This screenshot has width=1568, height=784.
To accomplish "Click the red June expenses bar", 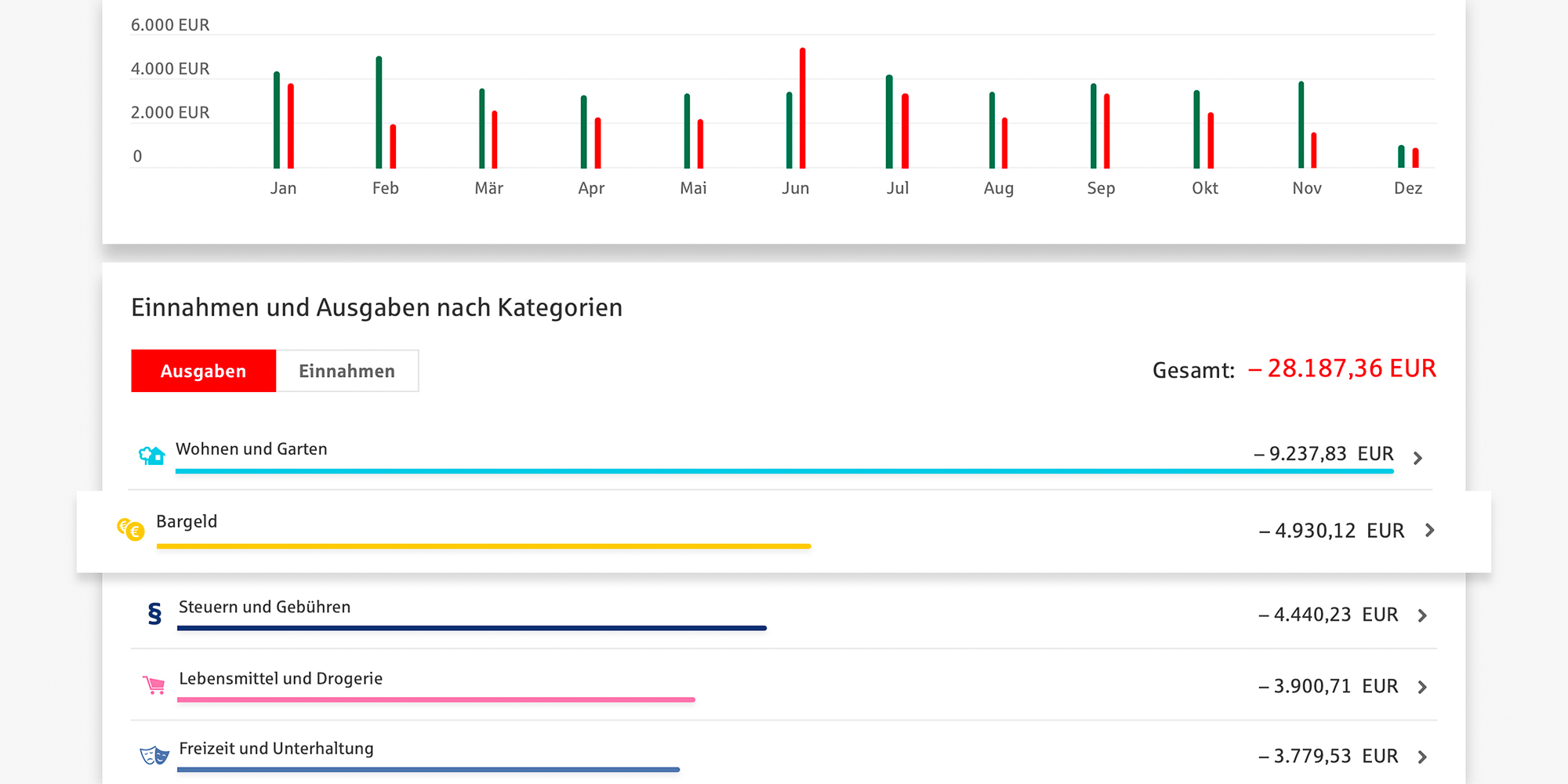I will click(802, 108).
